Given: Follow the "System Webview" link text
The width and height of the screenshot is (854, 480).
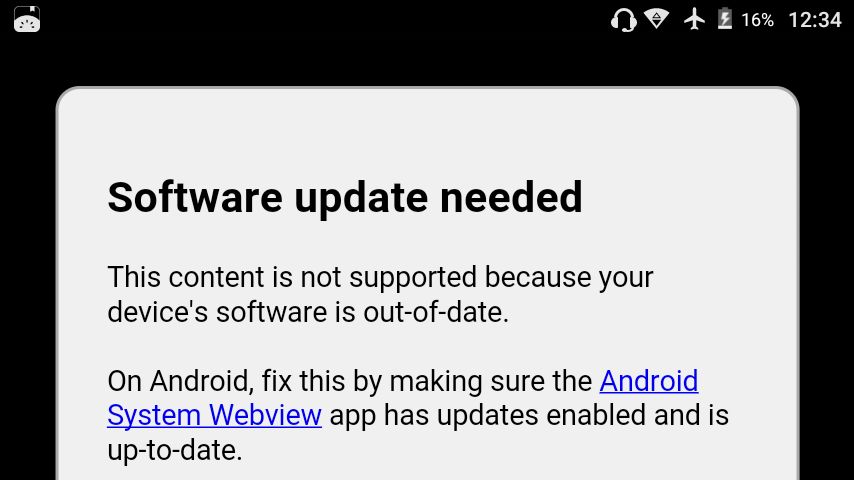Looking at the screenshot, I should pos(215,416).
